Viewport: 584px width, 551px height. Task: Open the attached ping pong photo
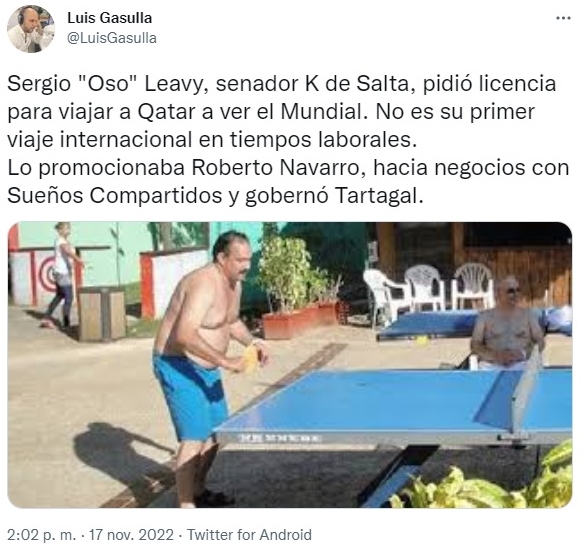[x=290, y=365]
